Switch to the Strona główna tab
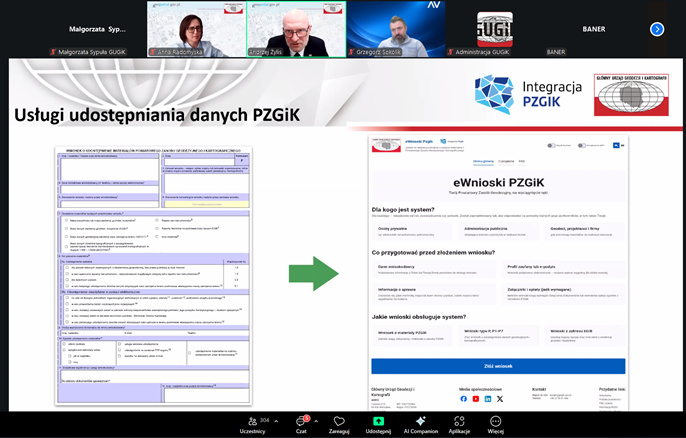Viewport: 686px width, 438px height. pos(483,161)
